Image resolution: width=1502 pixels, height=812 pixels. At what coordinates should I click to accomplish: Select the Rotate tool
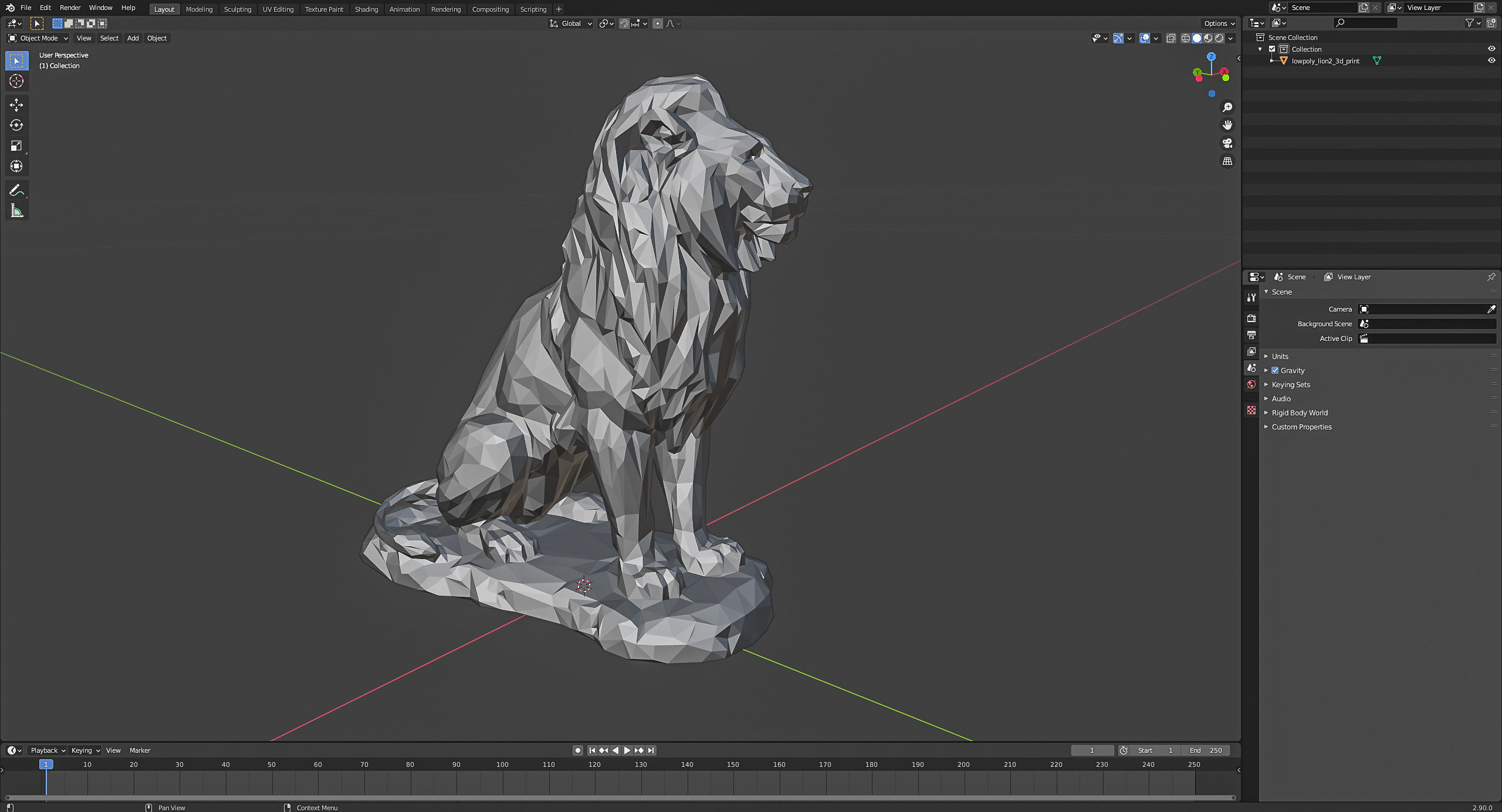pos(16,125)
